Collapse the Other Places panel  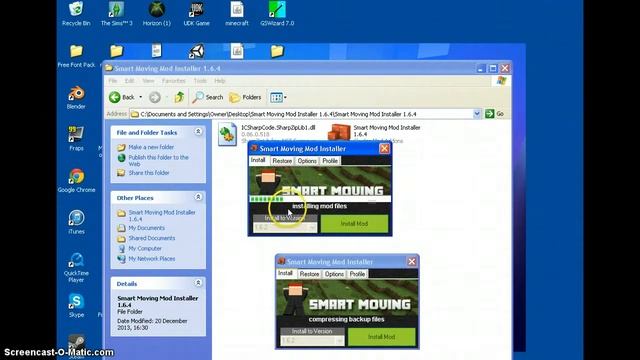tap(198, 197)
